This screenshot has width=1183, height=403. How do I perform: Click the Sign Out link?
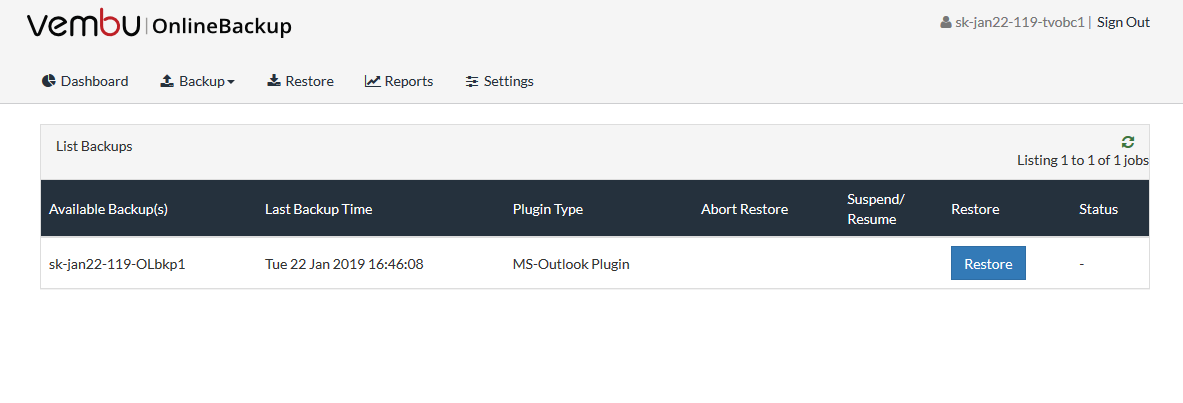1123,22
